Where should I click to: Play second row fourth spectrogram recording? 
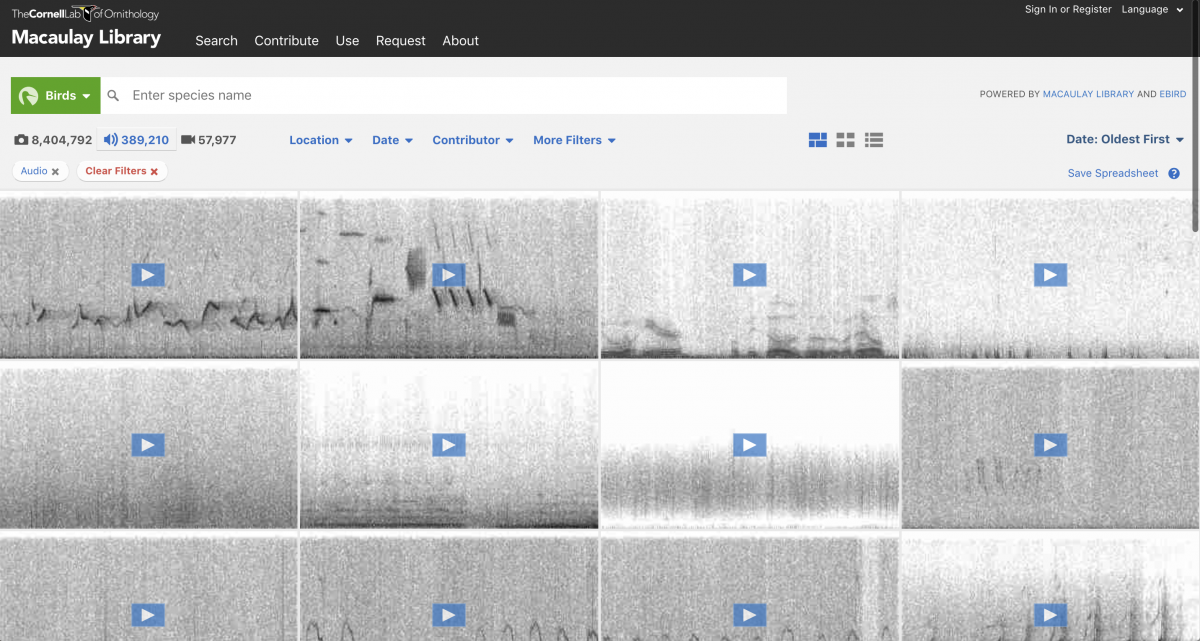pos(1050,445)
